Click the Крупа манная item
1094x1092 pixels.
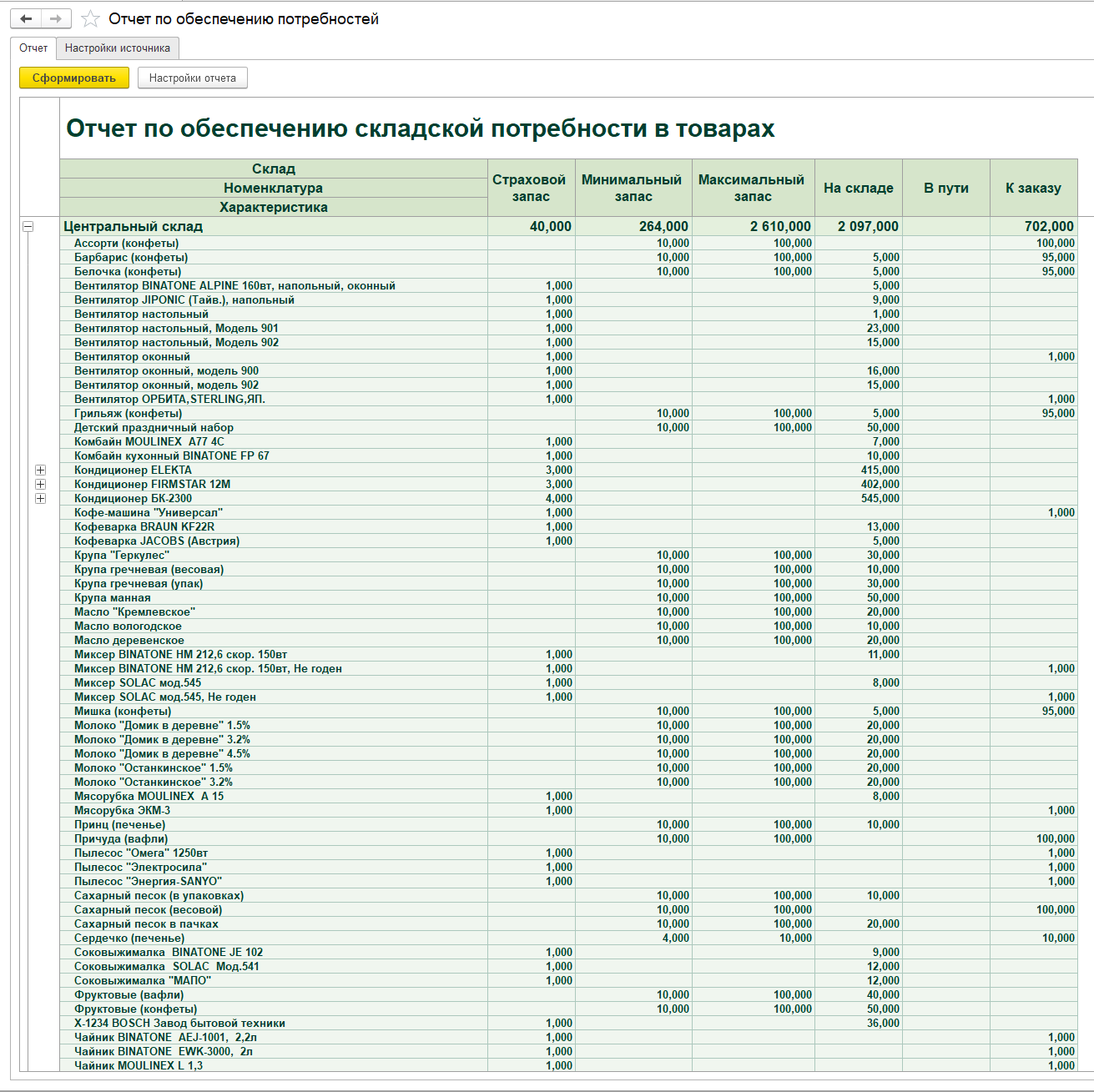click(113, 598)
